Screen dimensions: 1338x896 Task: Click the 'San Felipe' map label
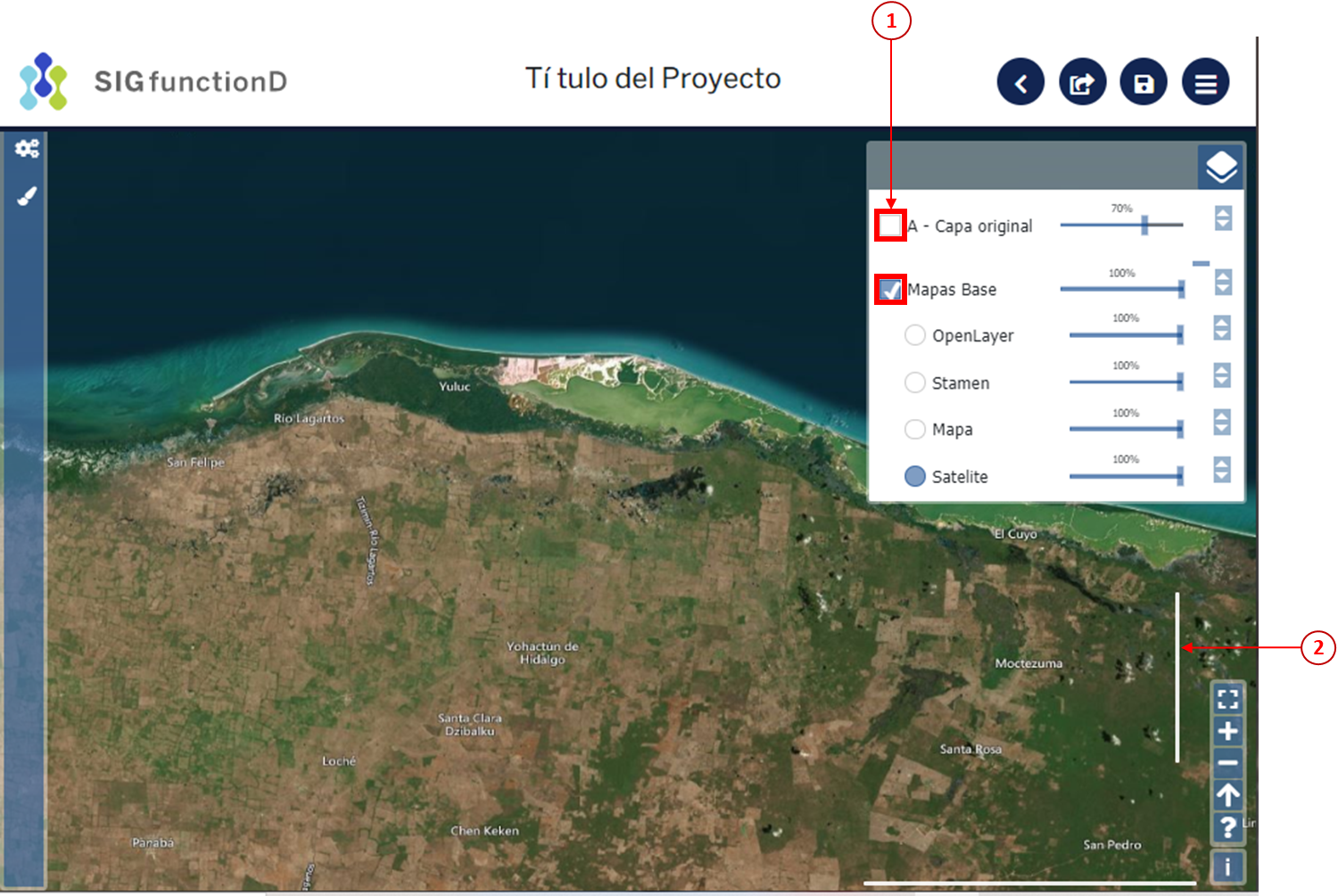click(195, 463)
